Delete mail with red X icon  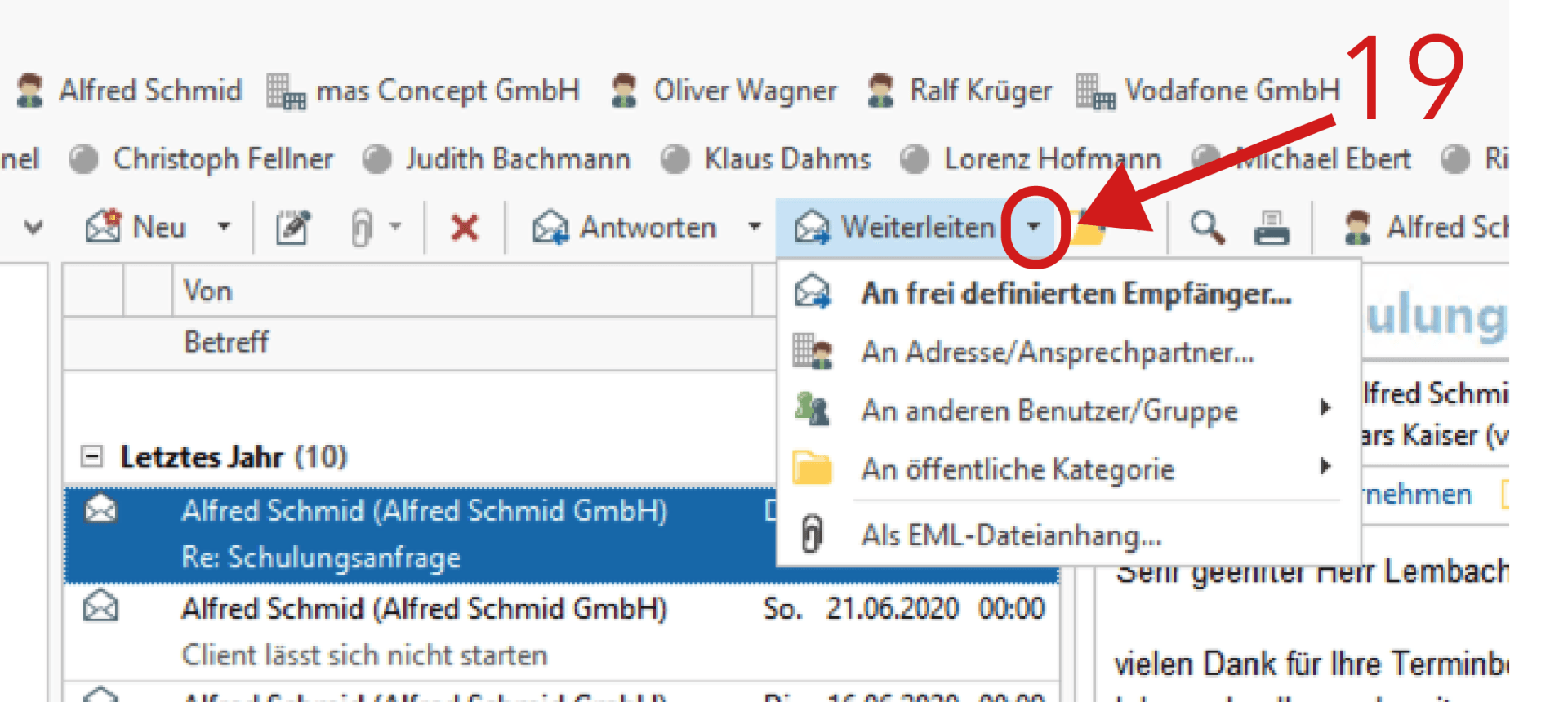tap(465, 227)
